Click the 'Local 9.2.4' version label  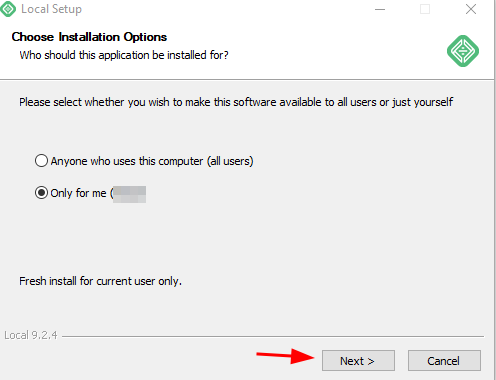[31, 335]
